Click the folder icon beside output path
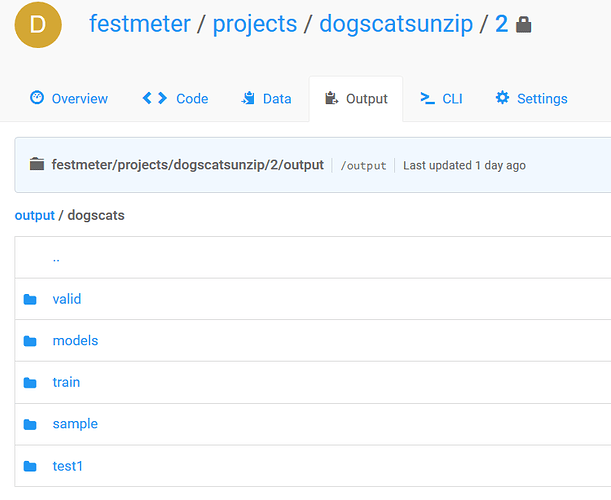 (37, 165)
